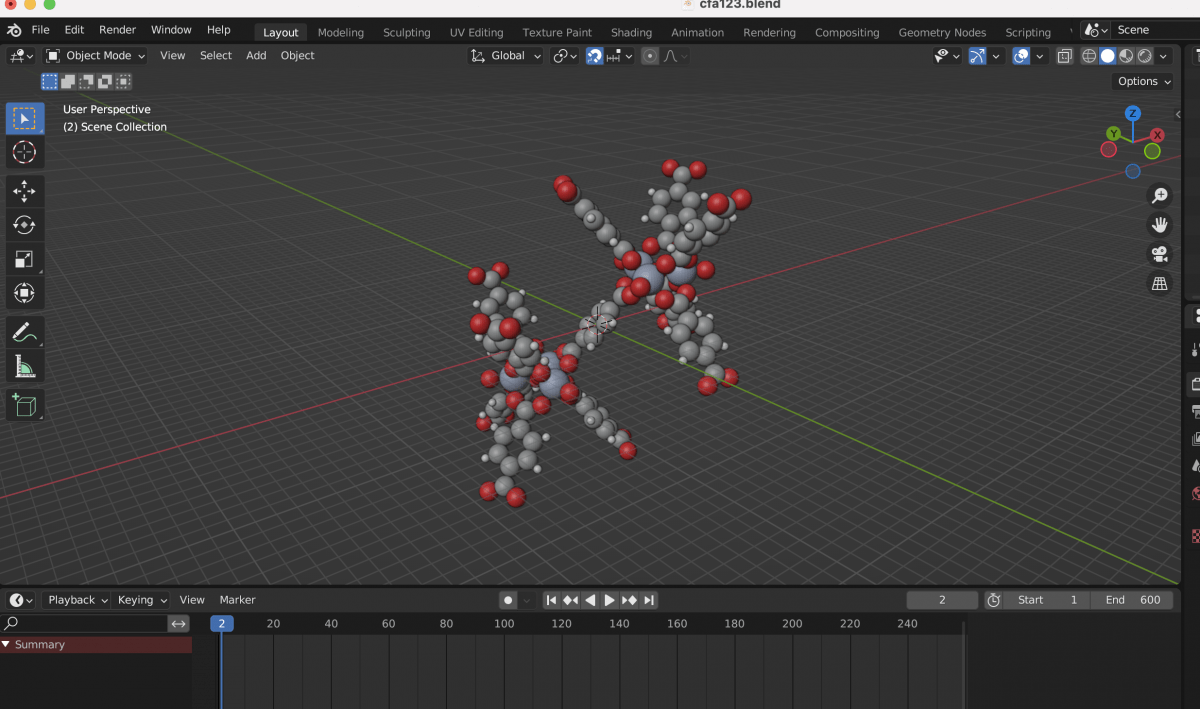Image resolution: width=1200 pixels, height=709 pixels.
Task: Open the File menu
Action: coord(40,30)
